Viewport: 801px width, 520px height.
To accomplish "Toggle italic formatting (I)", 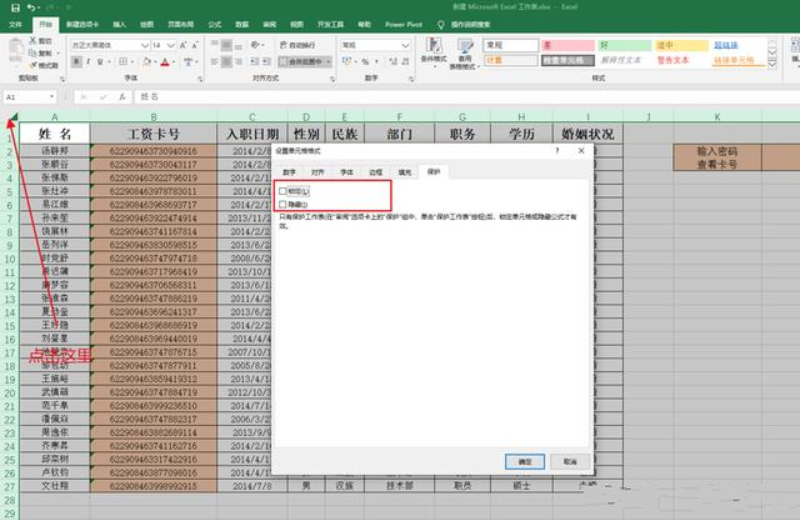I will (x=88, y=62).
